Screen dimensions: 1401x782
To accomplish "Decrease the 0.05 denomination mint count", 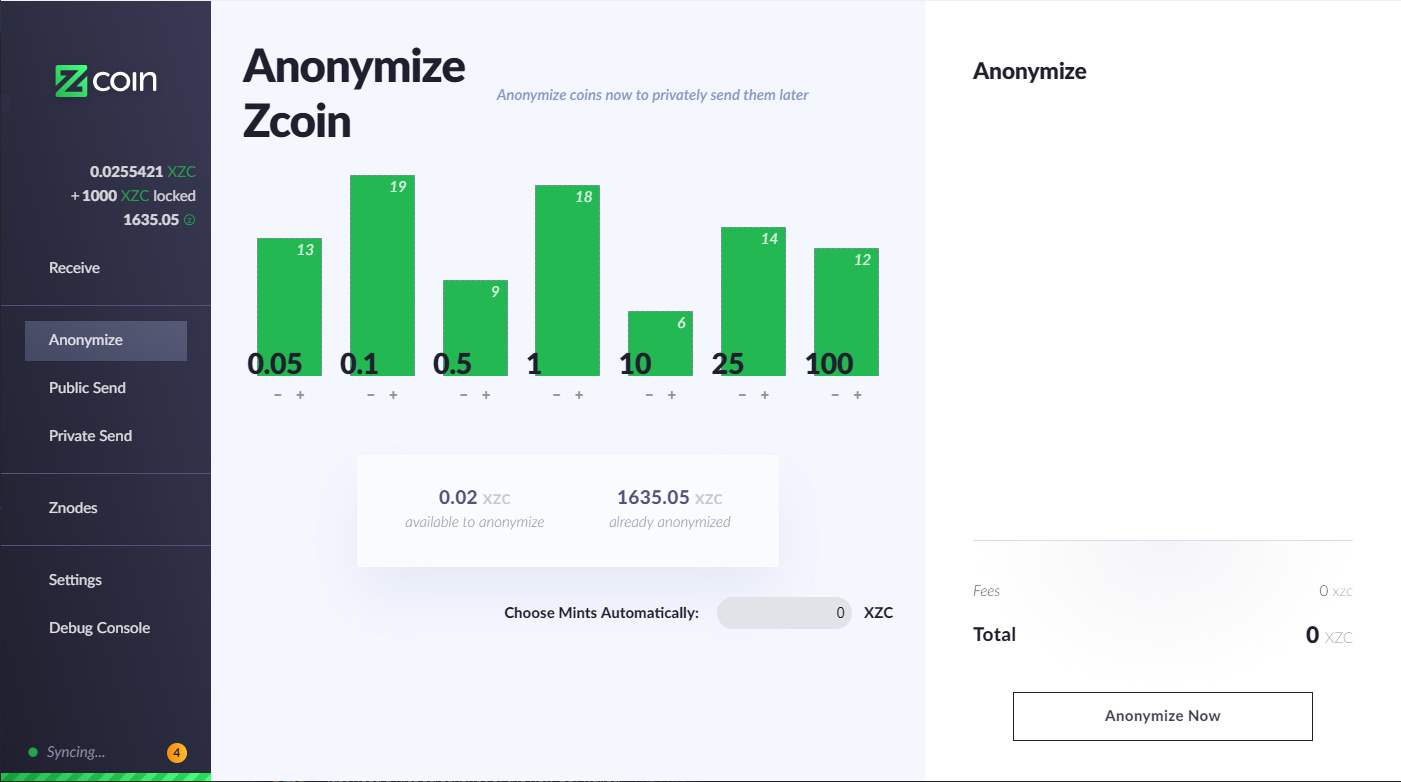I will pos(278,395).
